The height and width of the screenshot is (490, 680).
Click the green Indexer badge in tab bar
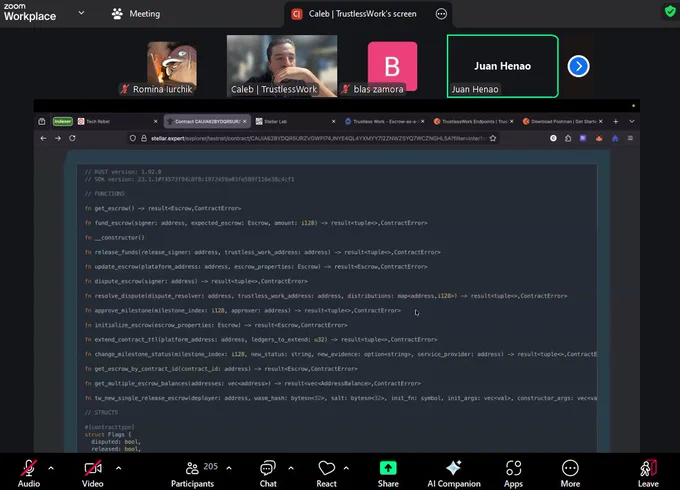62,121
